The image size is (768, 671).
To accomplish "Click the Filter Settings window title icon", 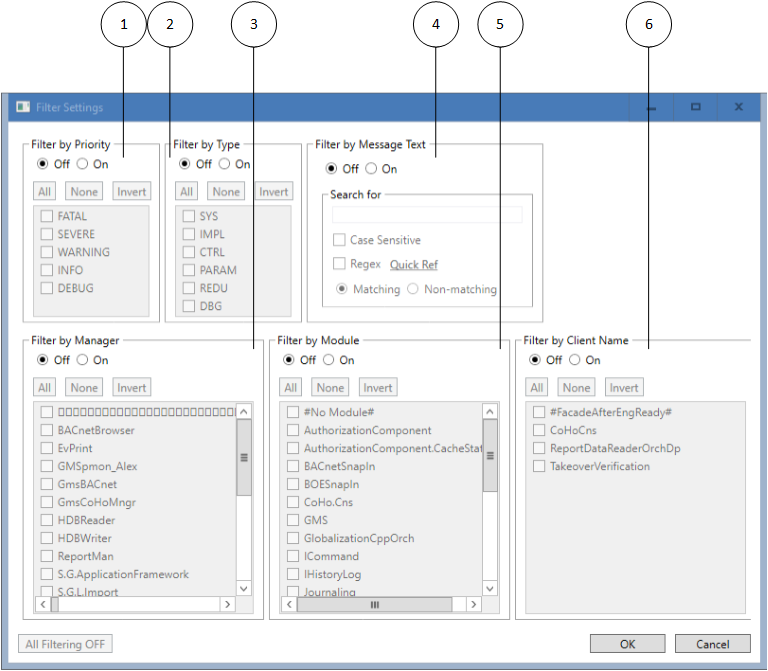I will [x=22, y=107].
